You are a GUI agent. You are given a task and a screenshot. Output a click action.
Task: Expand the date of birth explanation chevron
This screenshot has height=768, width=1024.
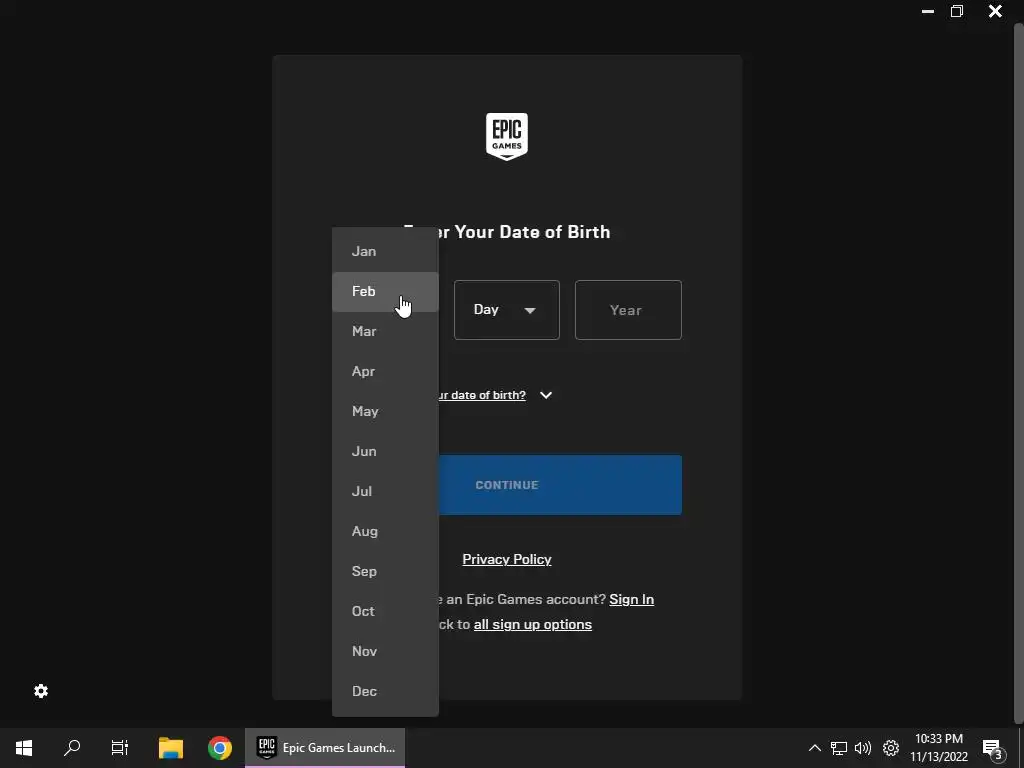546,395
